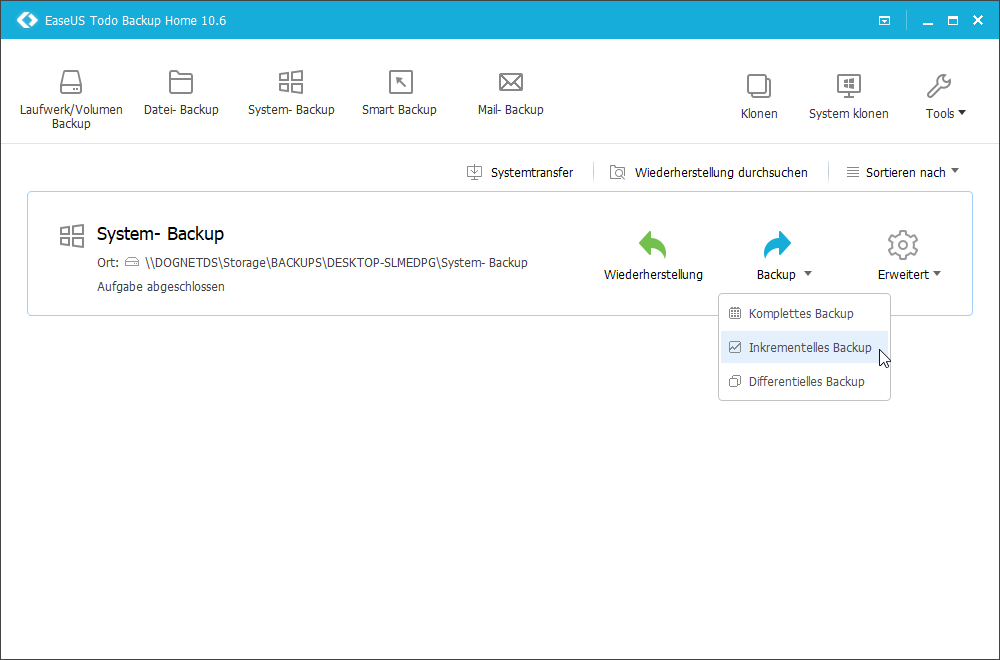Viewport: 1000px width, 660px height.
Task: Click the Erweitert gear icon
Action: tap(902, 245)
